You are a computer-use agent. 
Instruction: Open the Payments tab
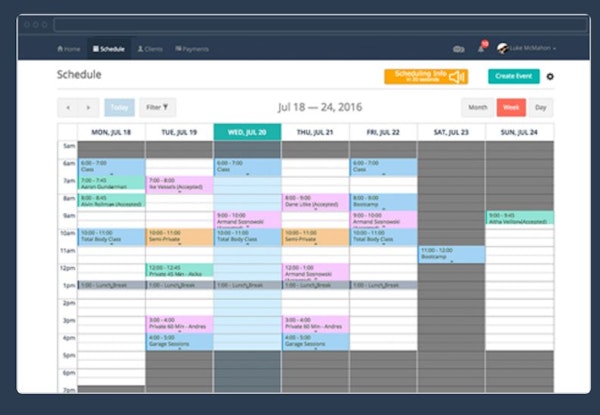pos(192,48)
